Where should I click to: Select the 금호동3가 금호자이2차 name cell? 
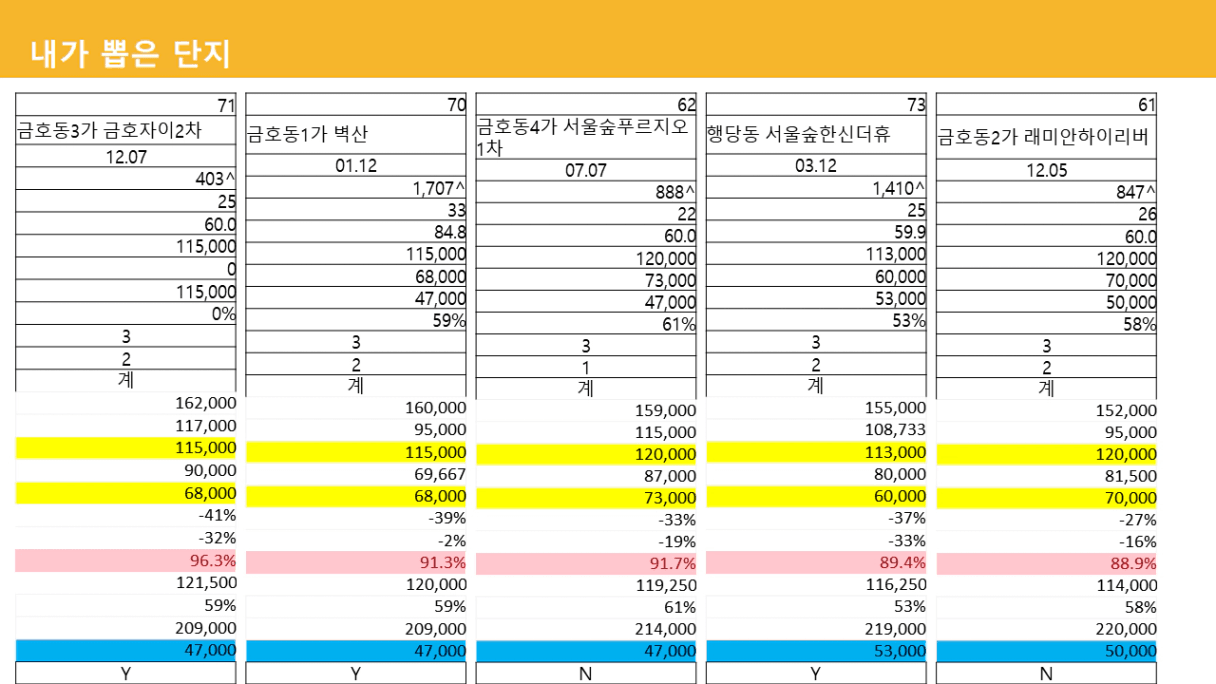point(126,131)
